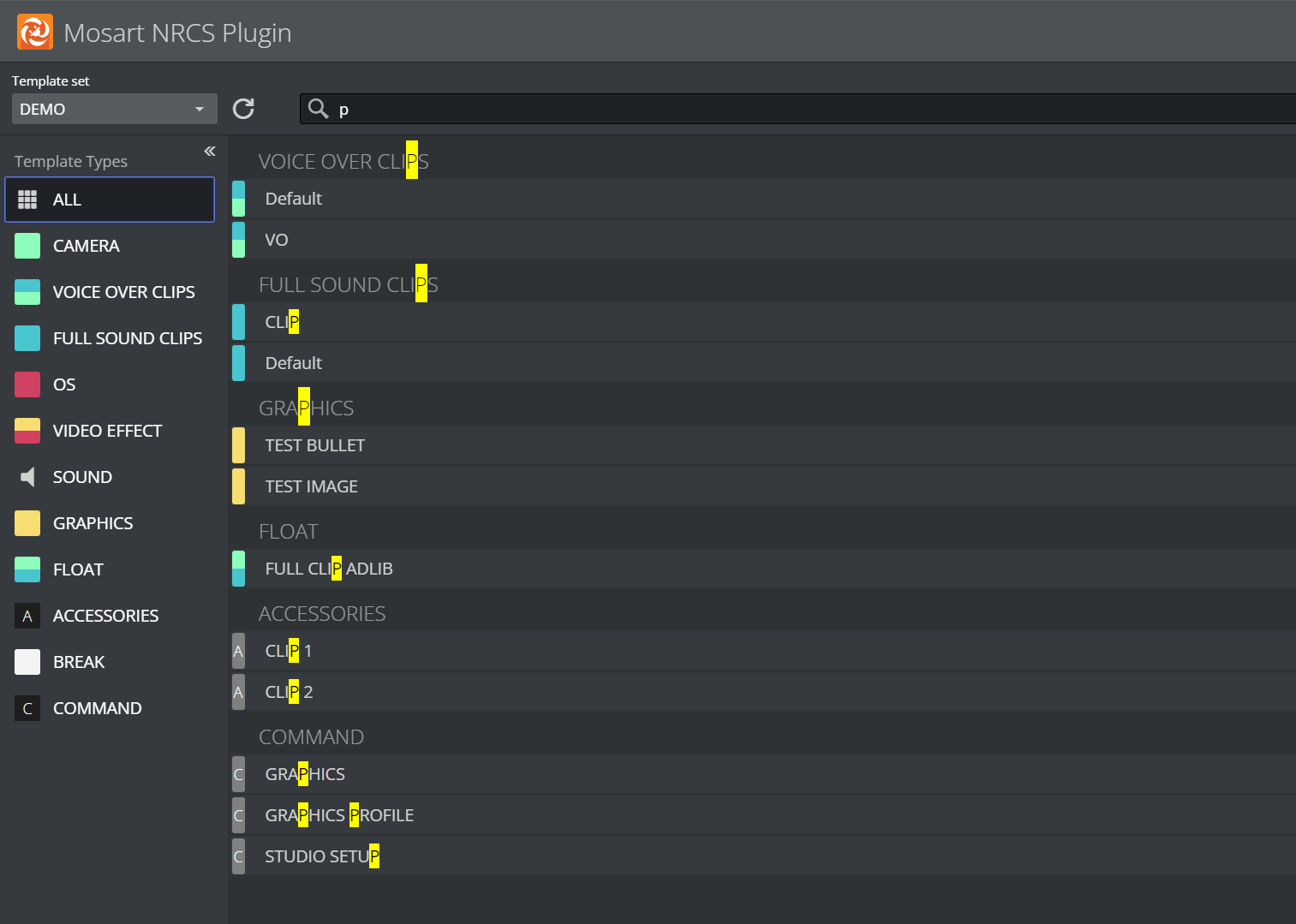The width and height of the screenshot is (1296, 924).
Task: Click the SOUND speaker icon
Action: click(27, 477)
